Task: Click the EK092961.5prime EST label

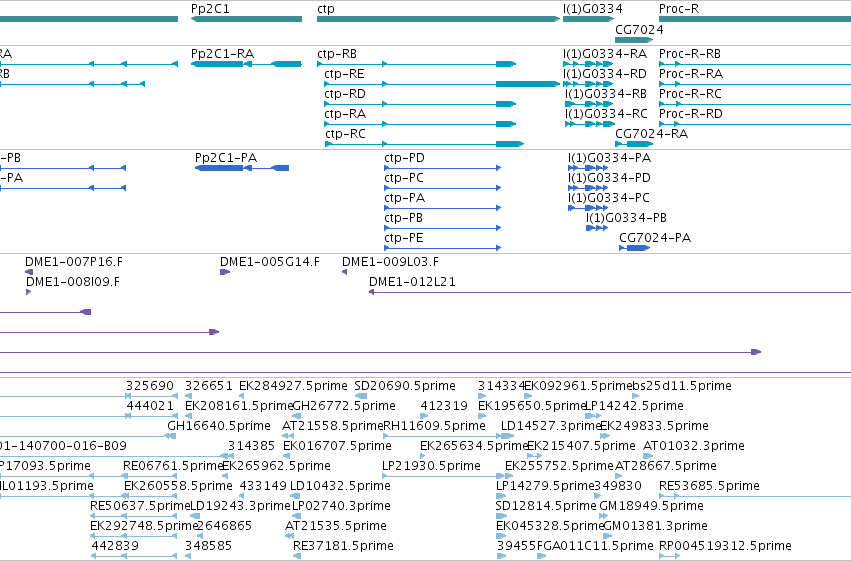Action: click(579, 386)
